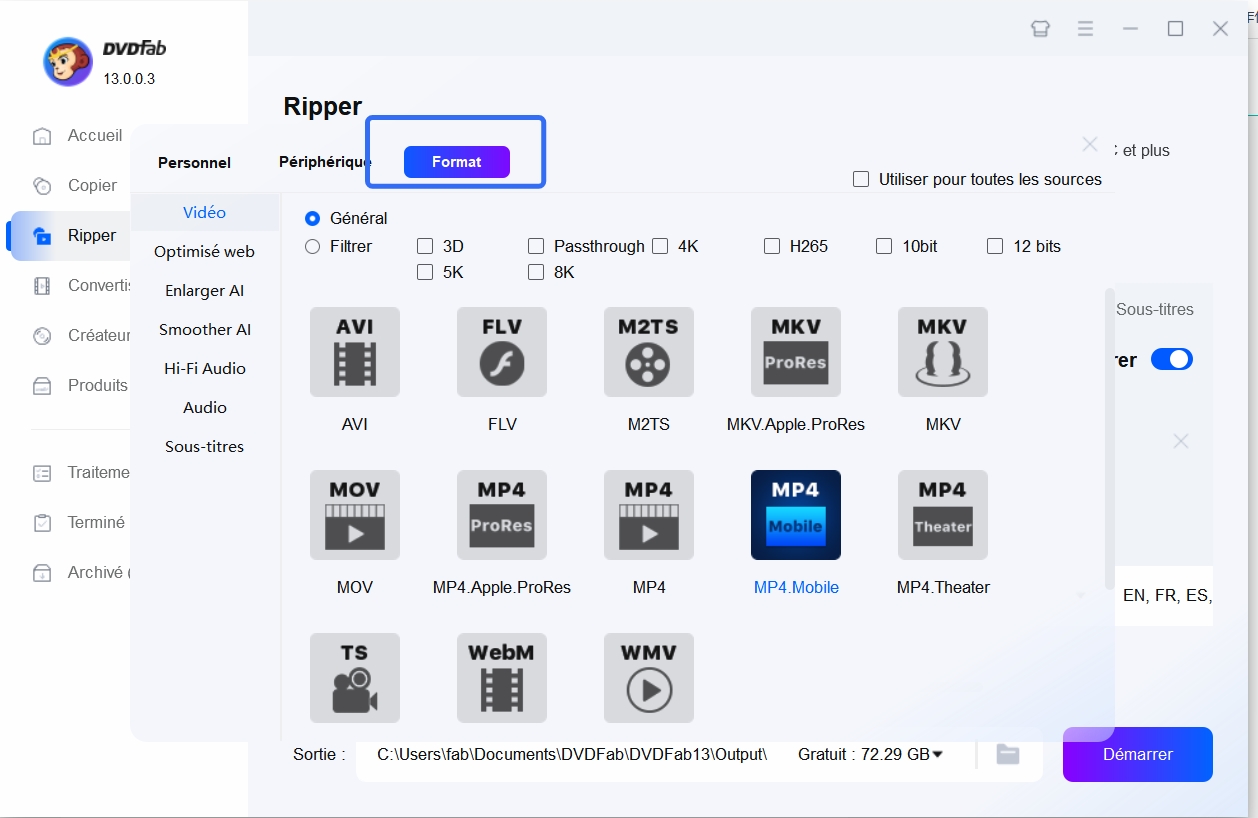
Task: Choose the plain MKV format icon
Action: pyautogui.click(x=943, y=352)
